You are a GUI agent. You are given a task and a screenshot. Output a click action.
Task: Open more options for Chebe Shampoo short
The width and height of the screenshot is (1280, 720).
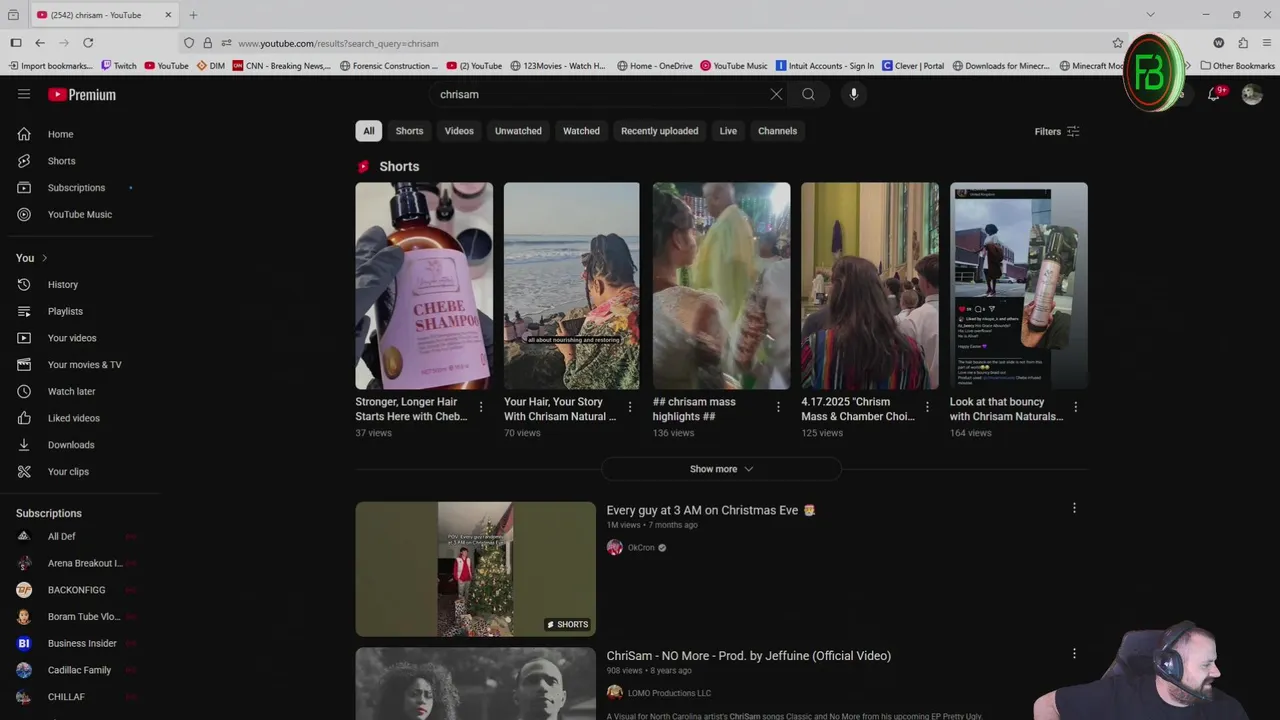pyautogui.click(x=481, y=407)
